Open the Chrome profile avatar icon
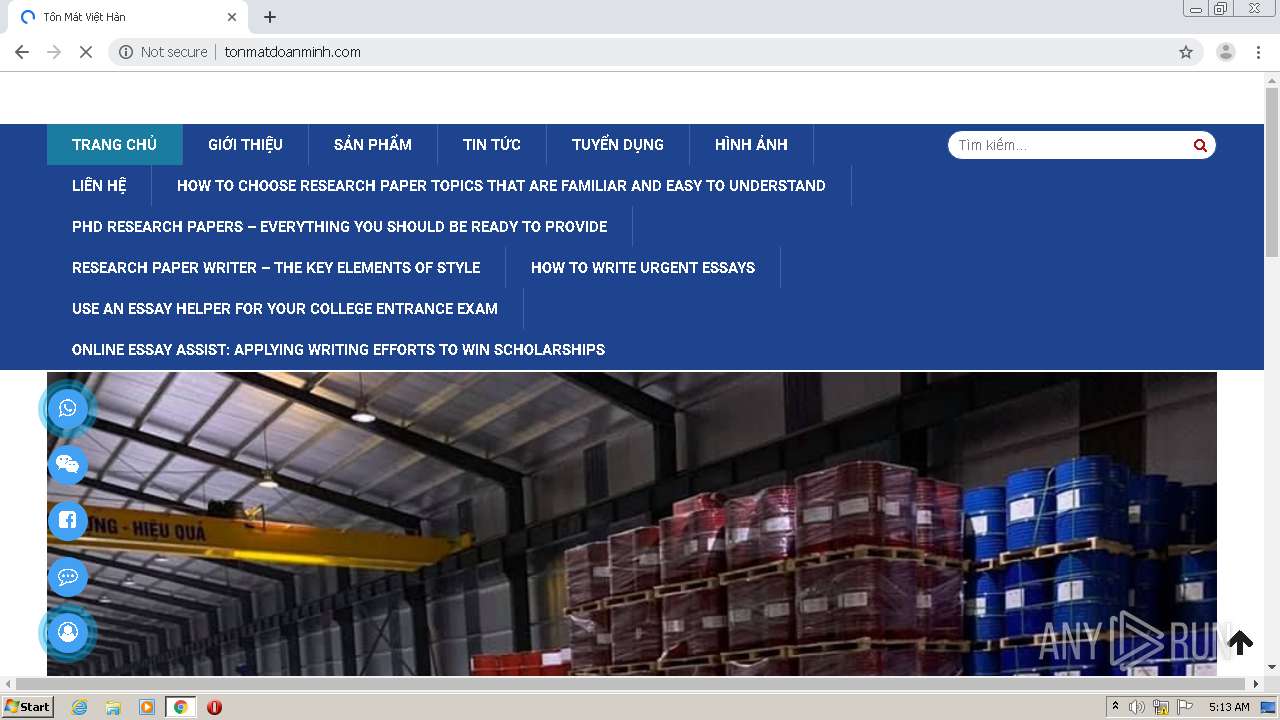 [x=1226, y=52]
